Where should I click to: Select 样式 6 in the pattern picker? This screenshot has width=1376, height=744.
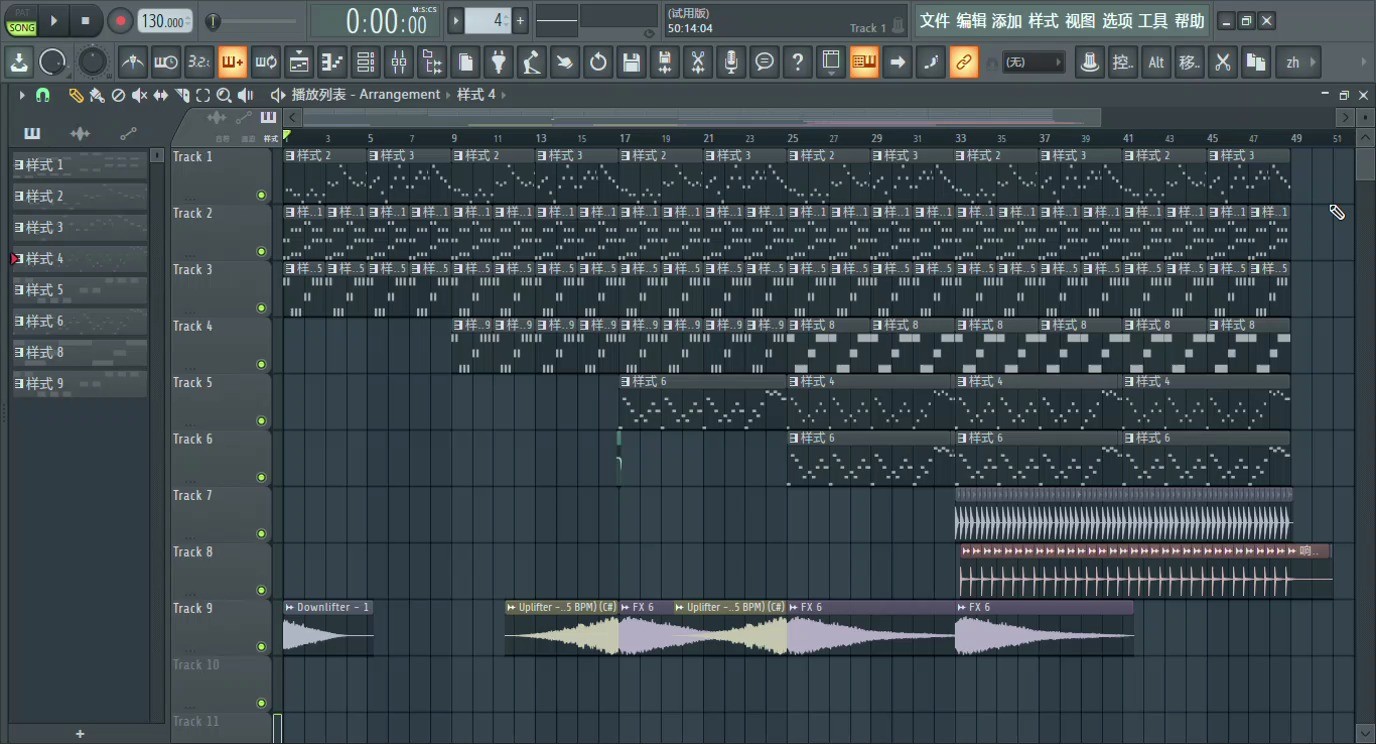[x=80, y=321]
